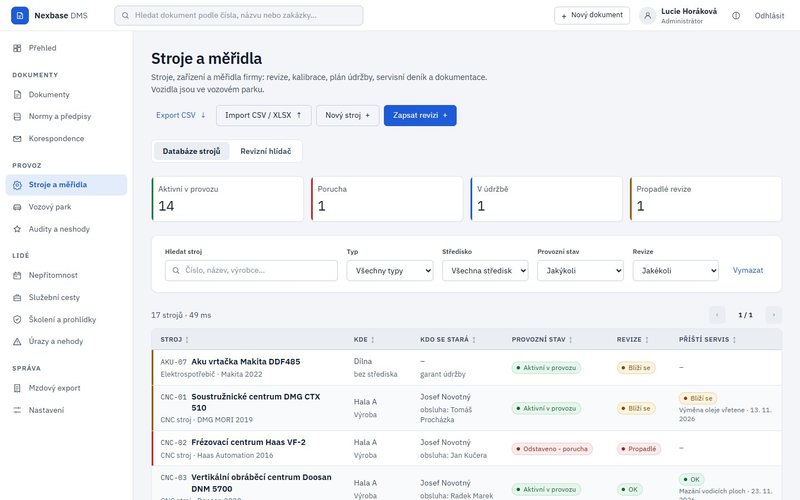Open Vozový park in the sidebar
This screenshot has width=800, height=500.
[66, 207]
